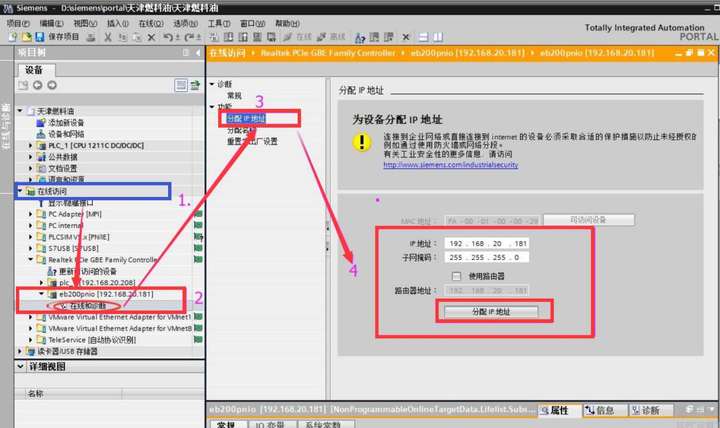Click the 离线 go offline toolbar button

pyautogui.click(x=332, y=37)
